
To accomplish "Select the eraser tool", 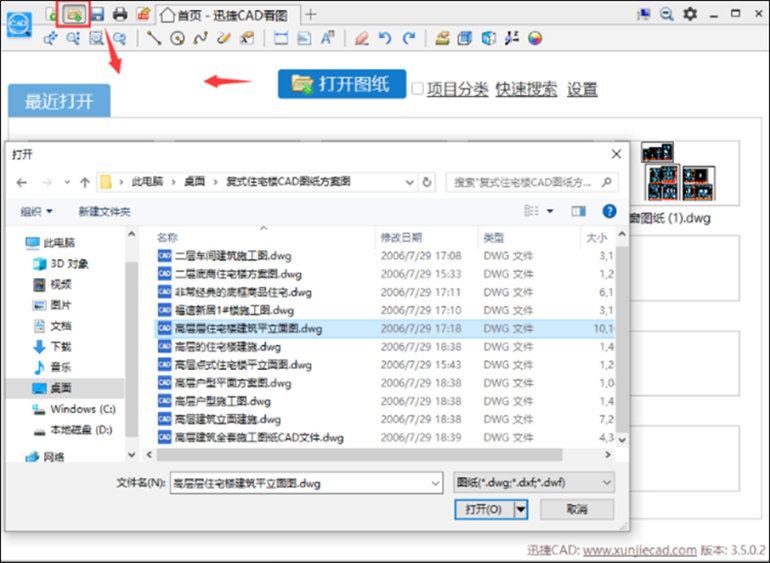I will point(362,38).
